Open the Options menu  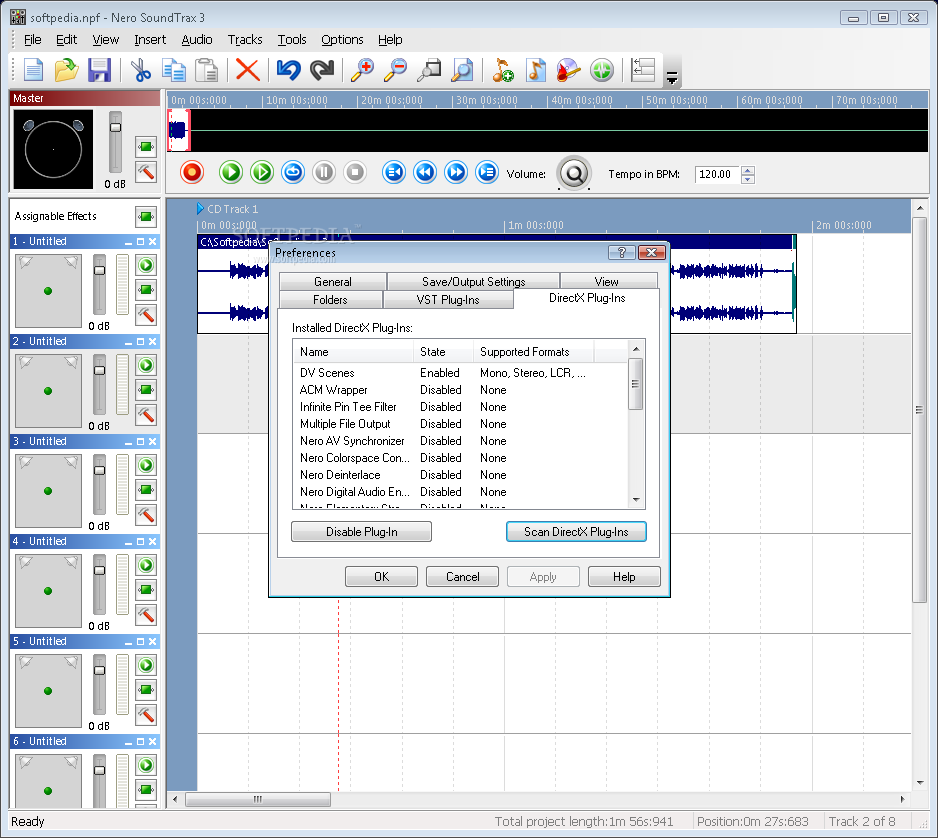(x=342, y=39)
